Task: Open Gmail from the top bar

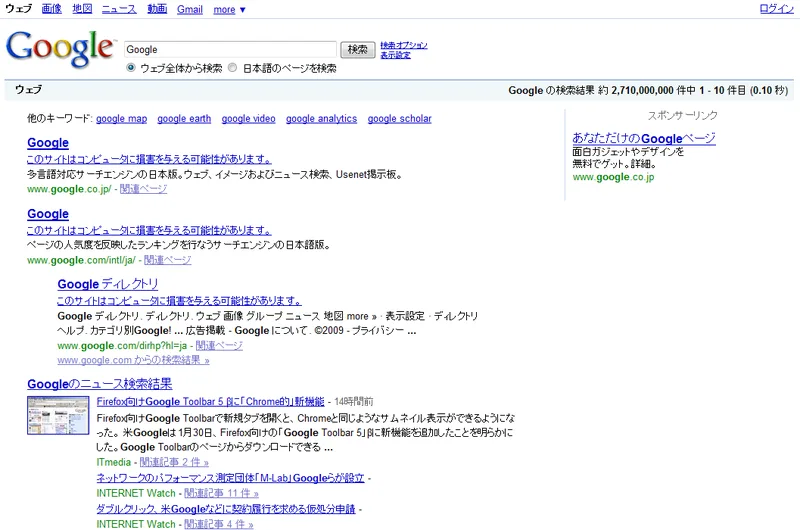Action: [190, 10]
